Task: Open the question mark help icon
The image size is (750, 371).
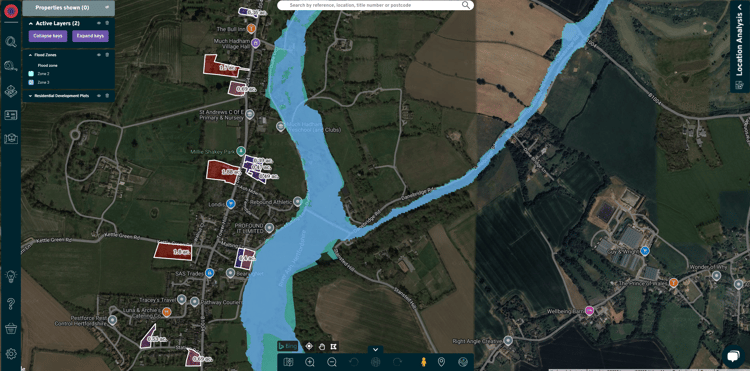Action: coord(11,303)
